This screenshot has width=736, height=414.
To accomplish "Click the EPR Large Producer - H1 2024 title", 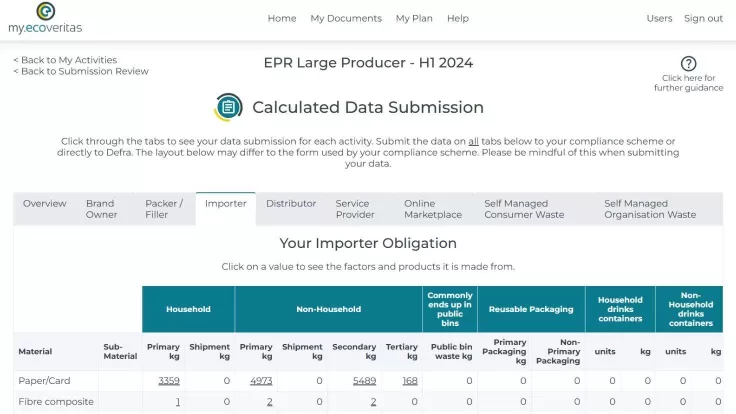I will coord(368,63).
